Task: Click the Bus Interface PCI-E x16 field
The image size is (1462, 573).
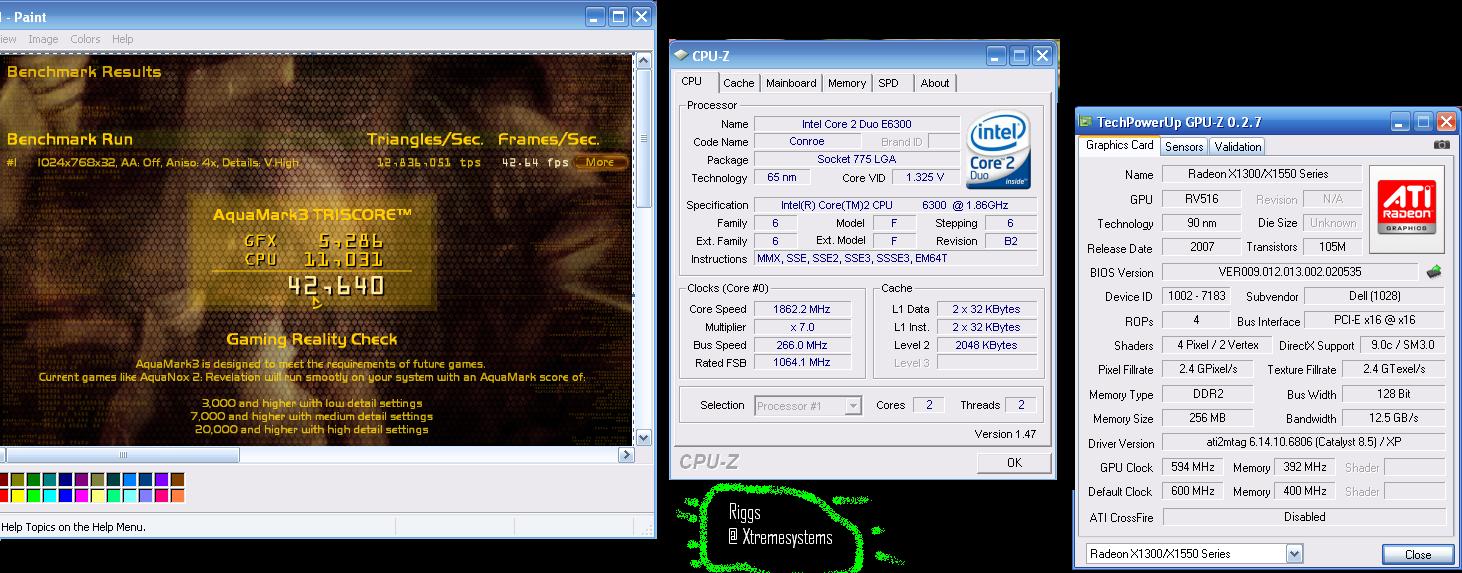Action: tap(1375, 321)
